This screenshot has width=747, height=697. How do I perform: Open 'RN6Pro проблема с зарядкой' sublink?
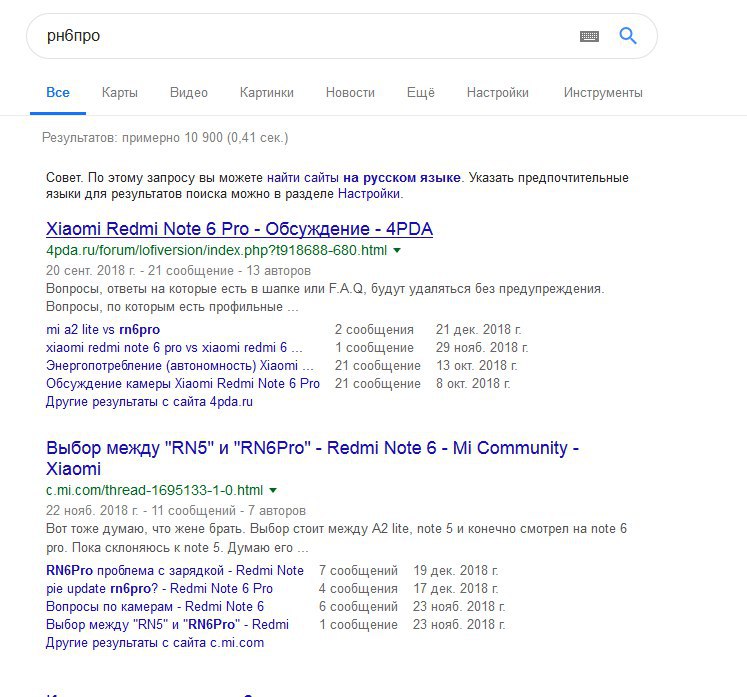[175, 571]
